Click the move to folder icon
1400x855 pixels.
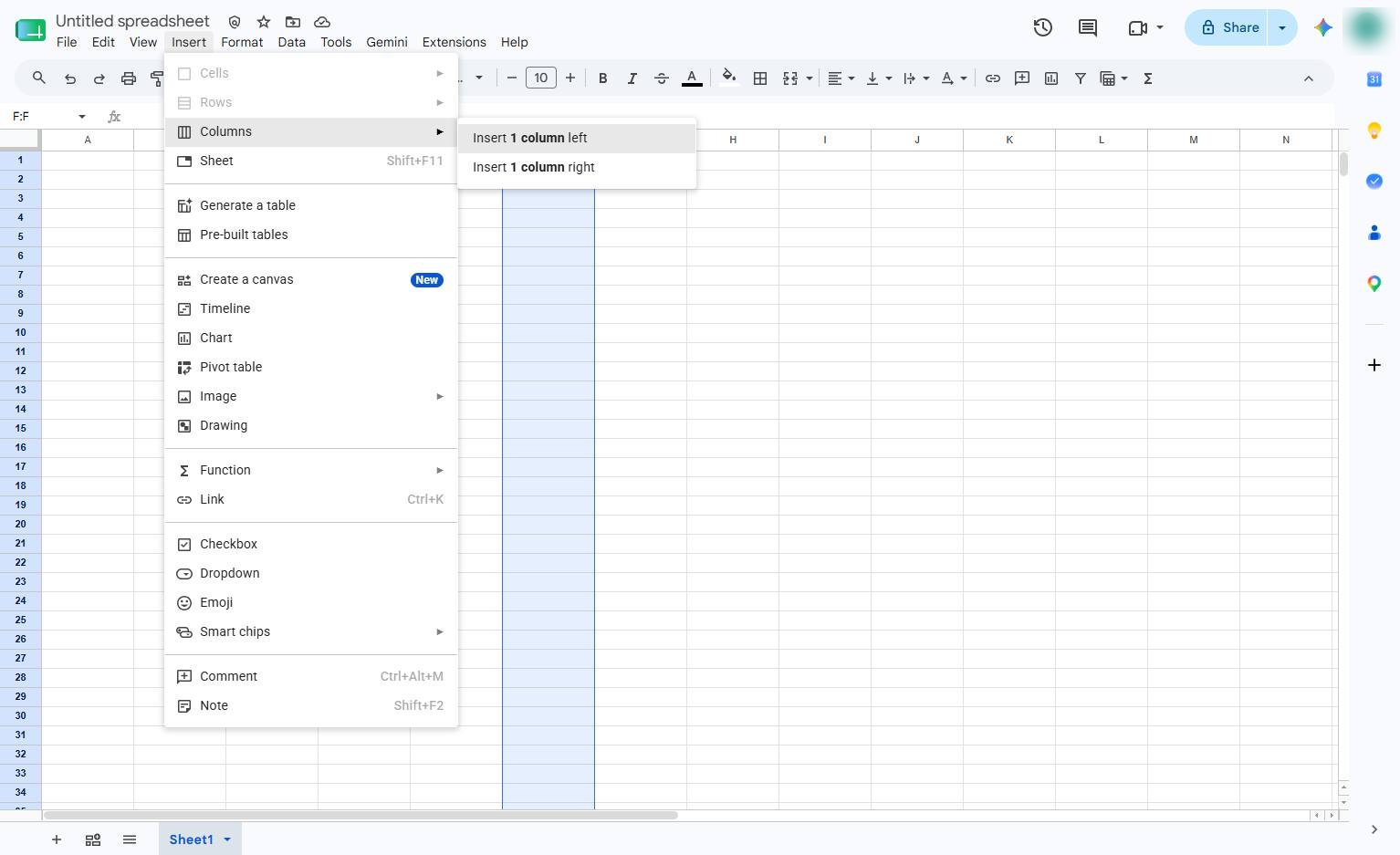click(293, 21)
